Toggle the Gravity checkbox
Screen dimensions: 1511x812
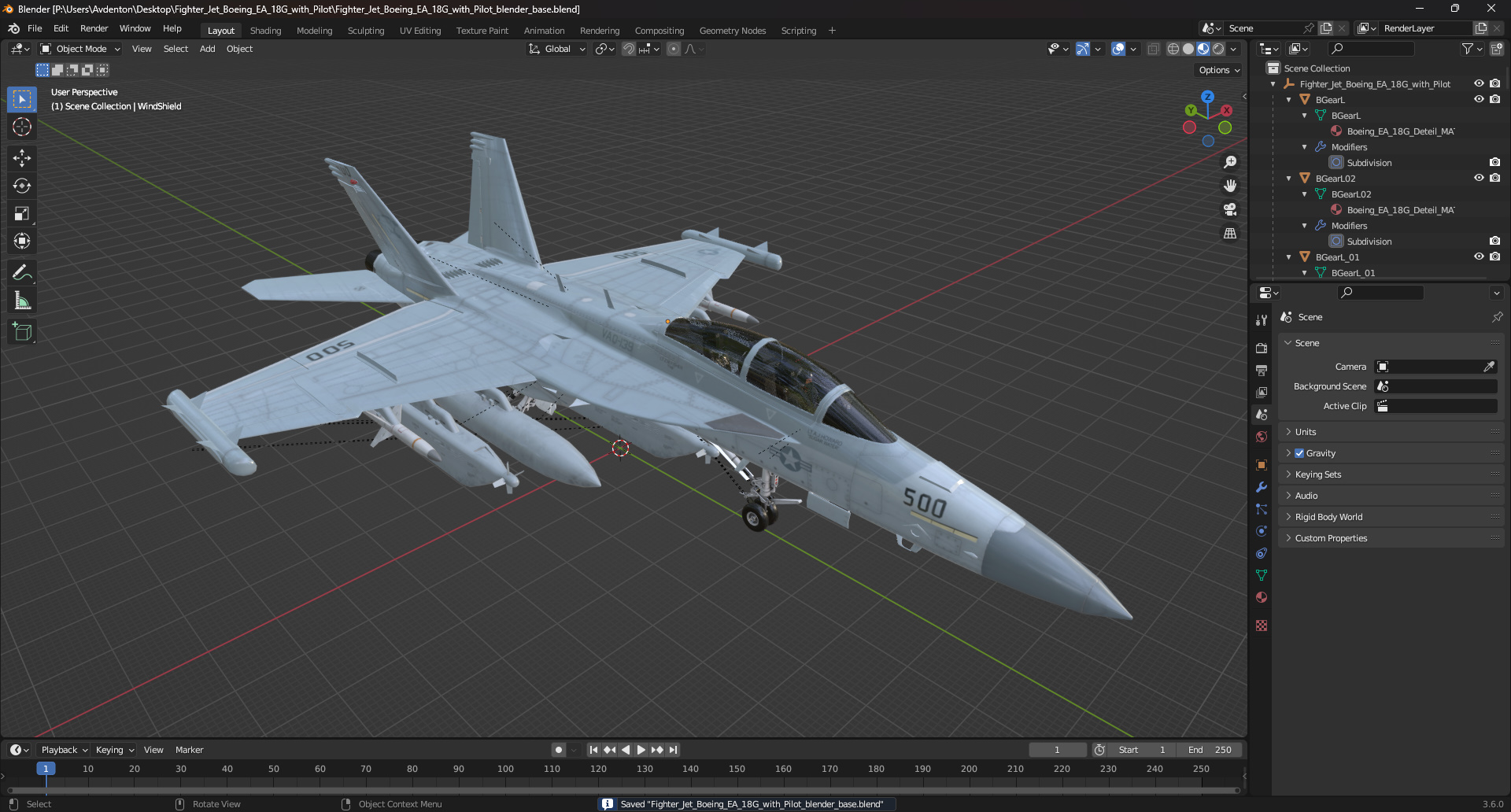[1299, 453]
